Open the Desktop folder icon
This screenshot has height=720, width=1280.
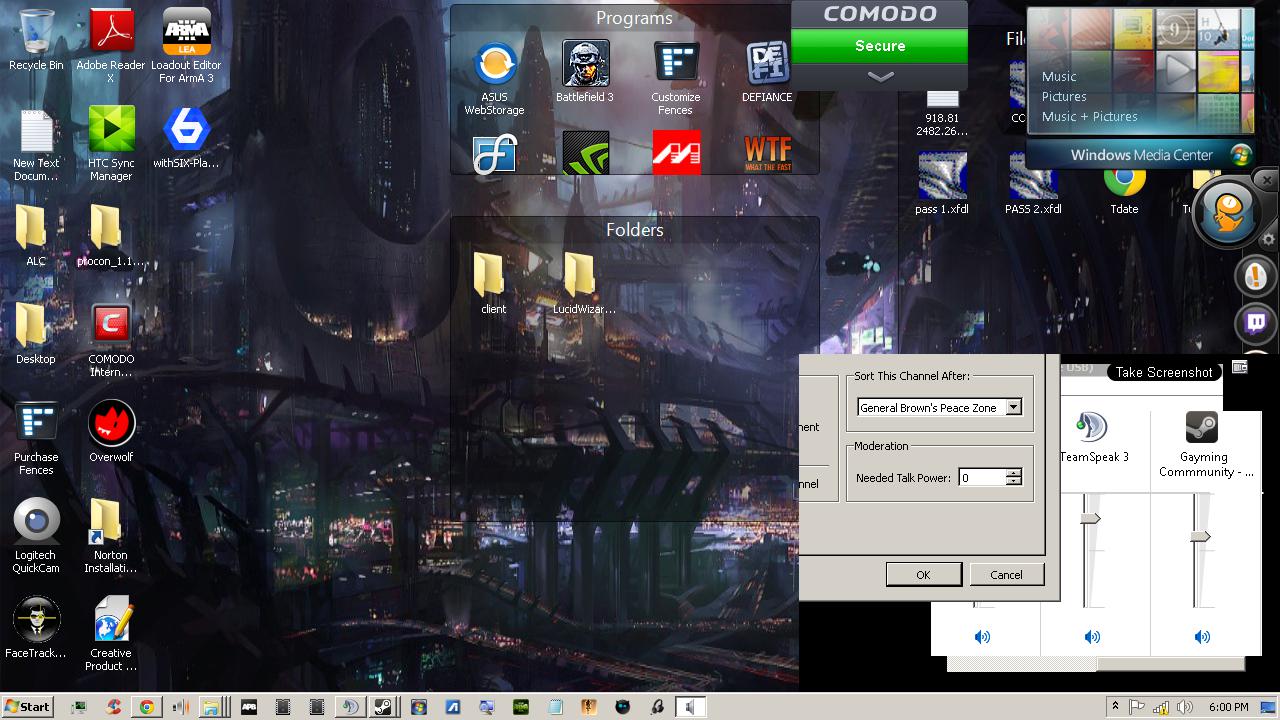pos(36,333)
